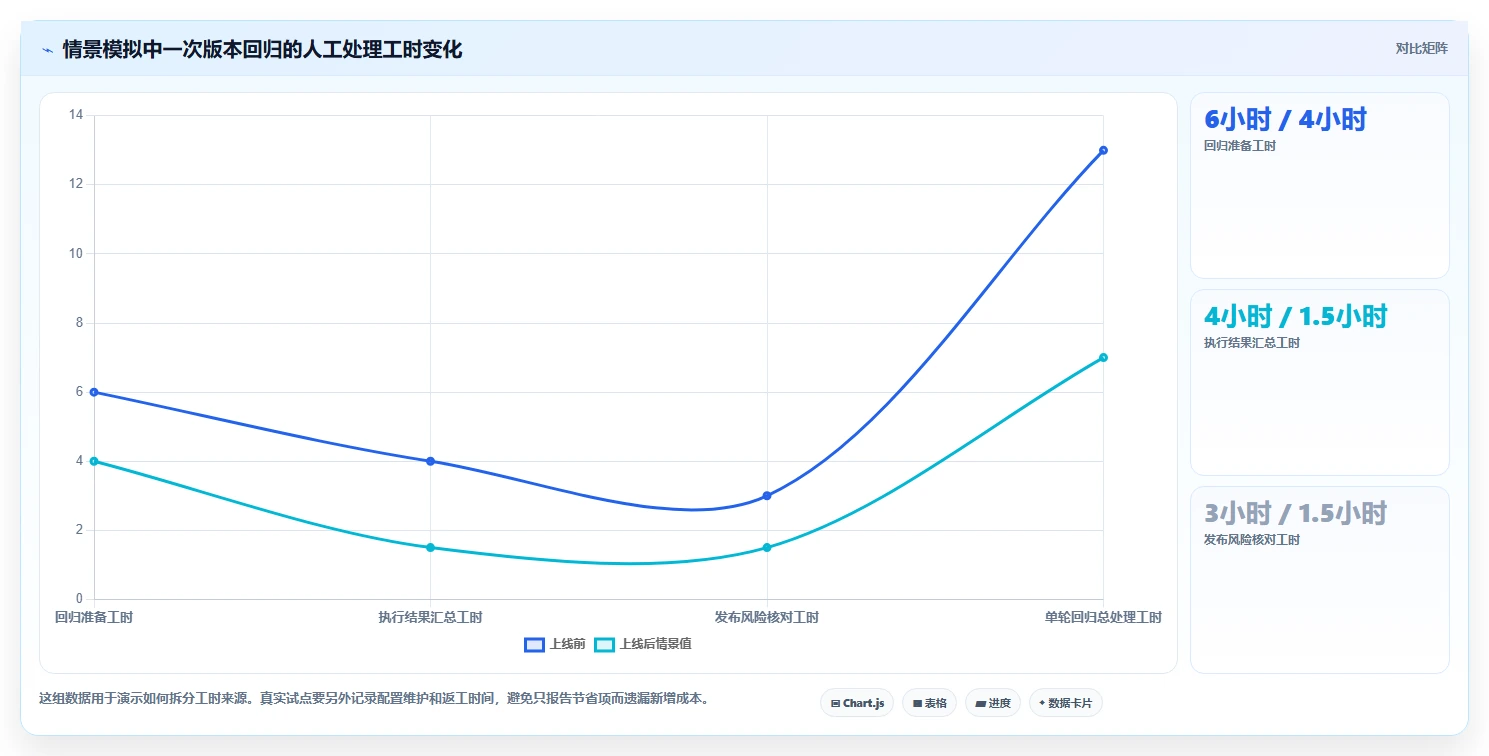The width and height of the screenshot is (1489, 756).
Task: Click the y-axis tick value 14
Action: coord(76,115)
